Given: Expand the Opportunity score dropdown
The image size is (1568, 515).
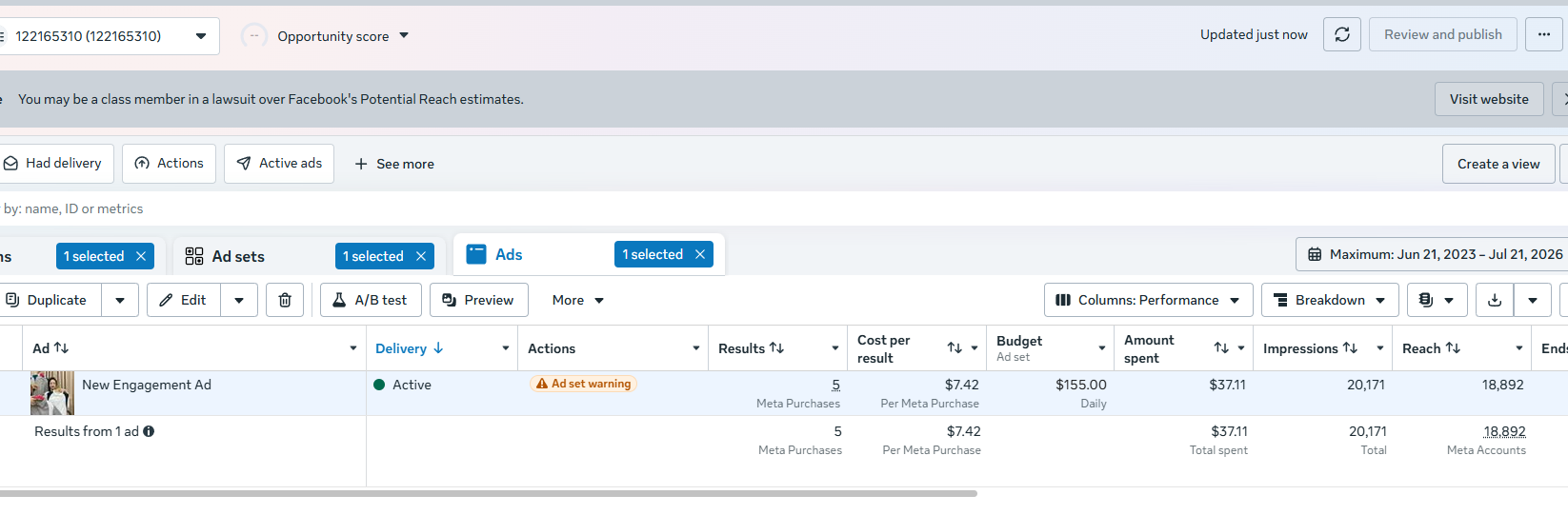Looking at the screenshot, I should click(404, 36).
